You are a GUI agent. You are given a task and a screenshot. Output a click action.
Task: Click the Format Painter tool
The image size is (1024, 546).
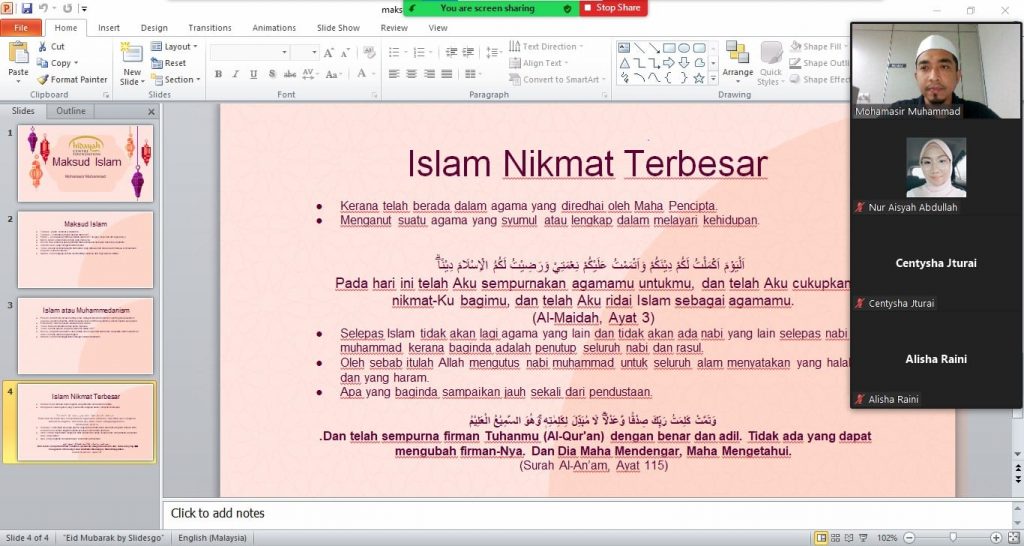tap(72, 80)
